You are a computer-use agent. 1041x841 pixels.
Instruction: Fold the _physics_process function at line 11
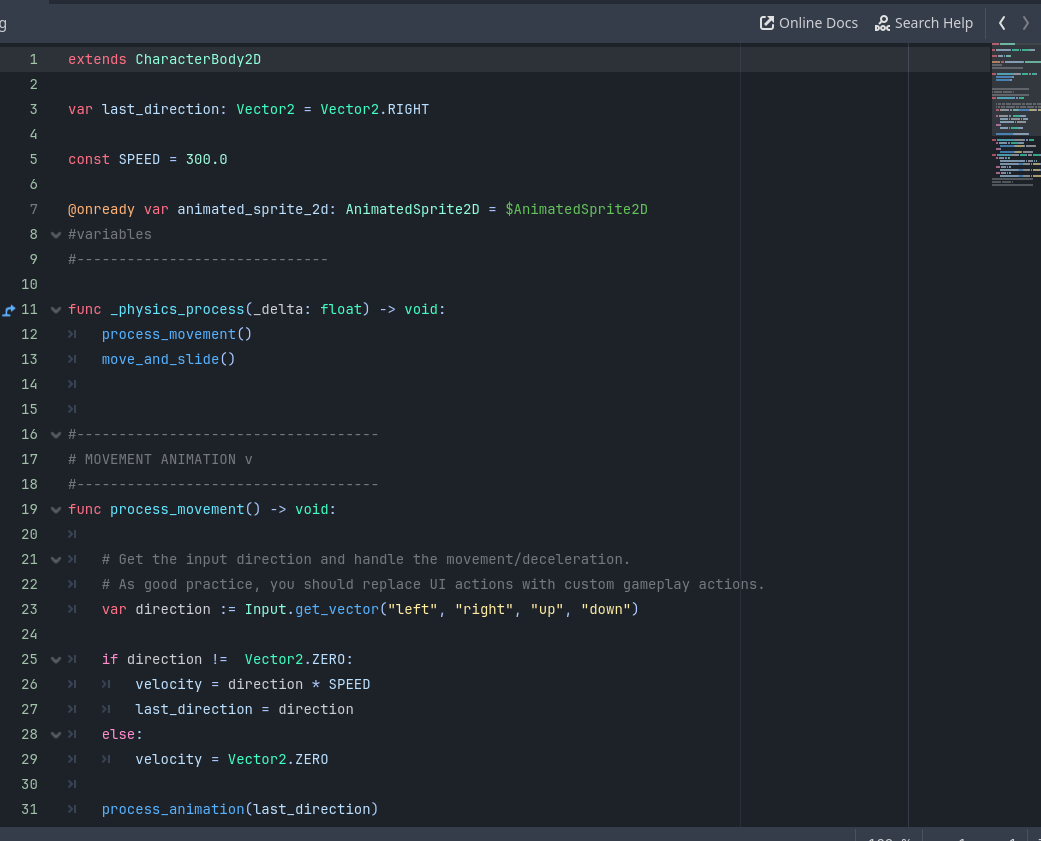tap(56, 309)
